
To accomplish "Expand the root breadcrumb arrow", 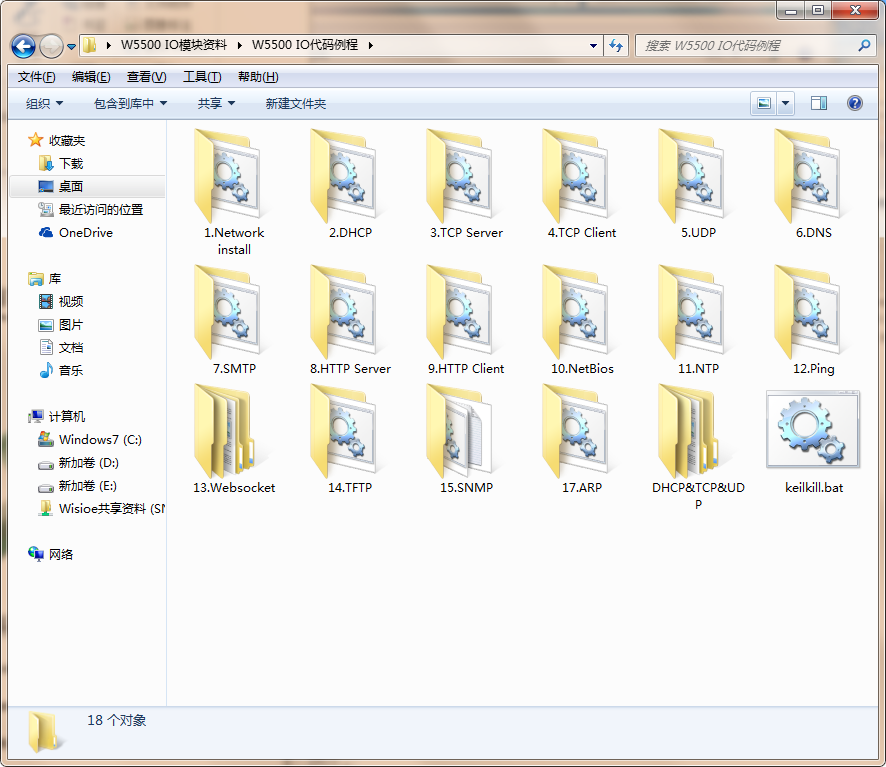I will pyautogui.click(x=108, y=45).
